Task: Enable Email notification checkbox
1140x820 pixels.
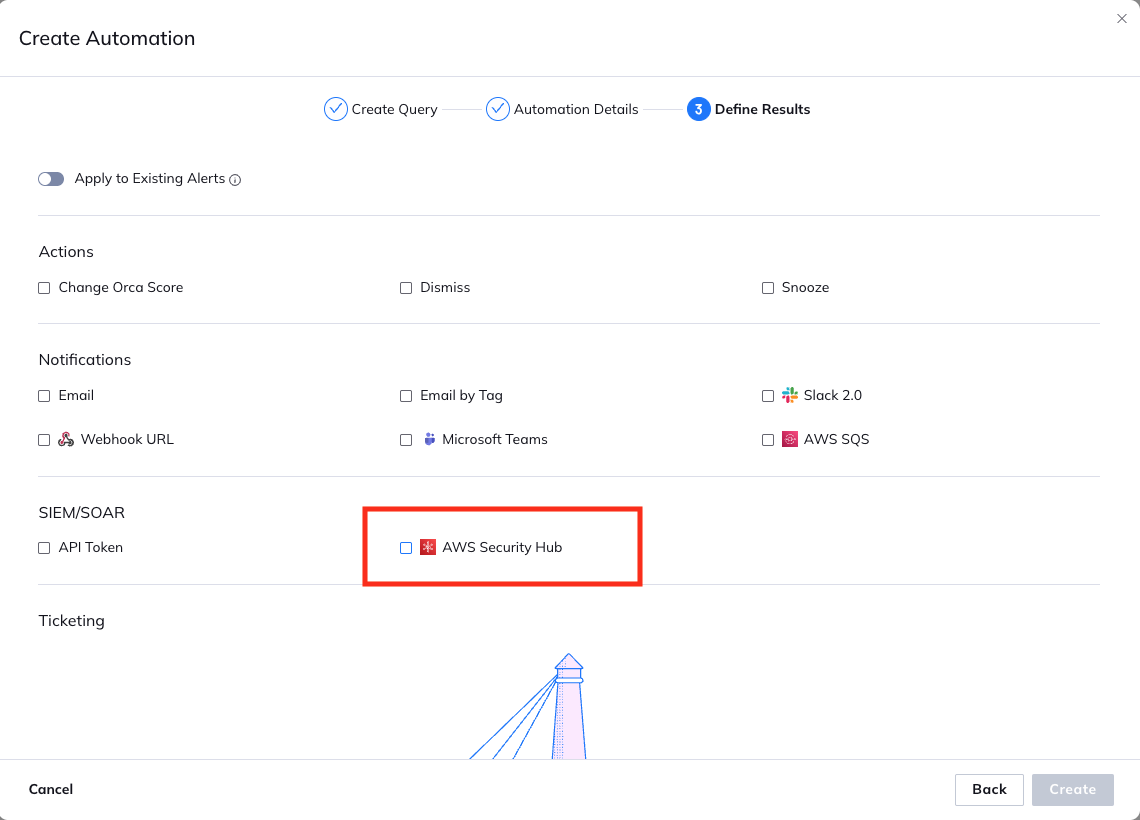Action: pyautogui.click(x=44, y=395)
